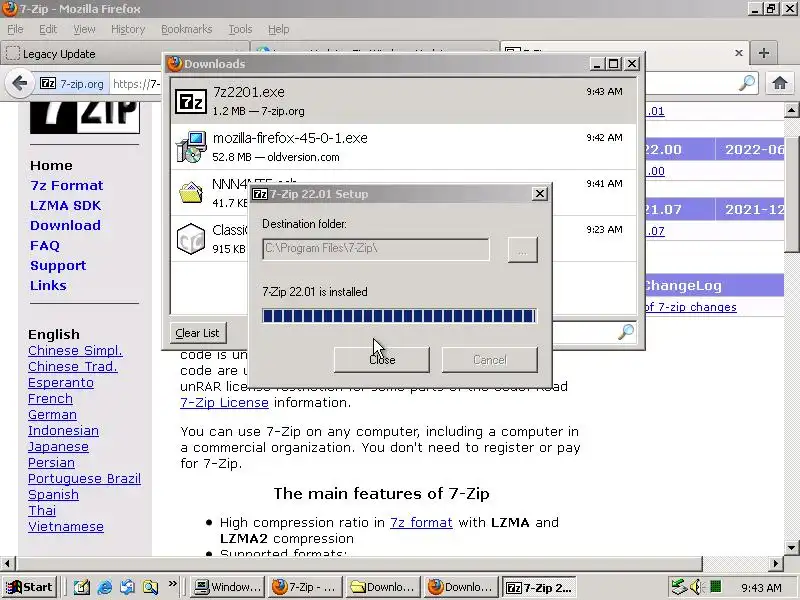Maximize the Downloads window
This screenshot has height=600, width=800.
614,64
